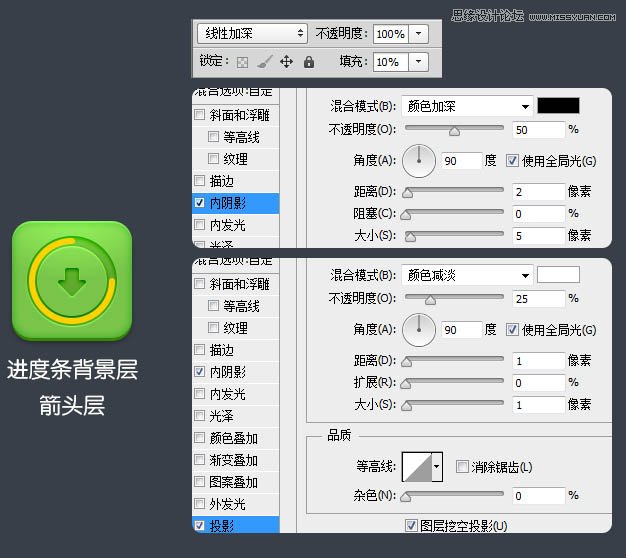Click the lock transparent pixels icon
This screenshot has height=558, width=626.
pyautogui.click(x=242, y=62)
